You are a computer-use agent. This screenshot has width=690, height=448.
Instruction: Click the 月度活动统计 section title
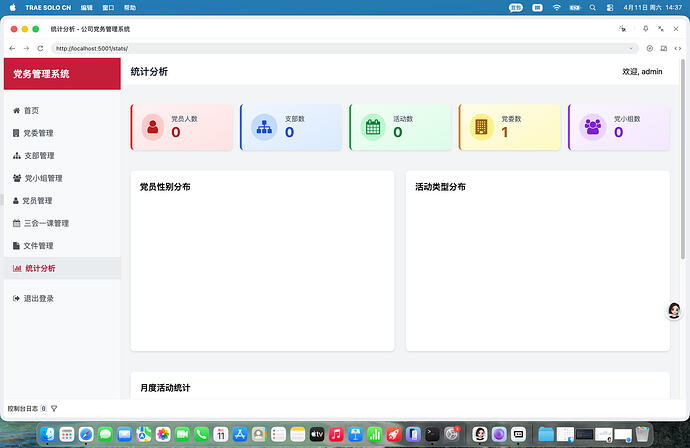pyautogui.click(x=165, y=388)
